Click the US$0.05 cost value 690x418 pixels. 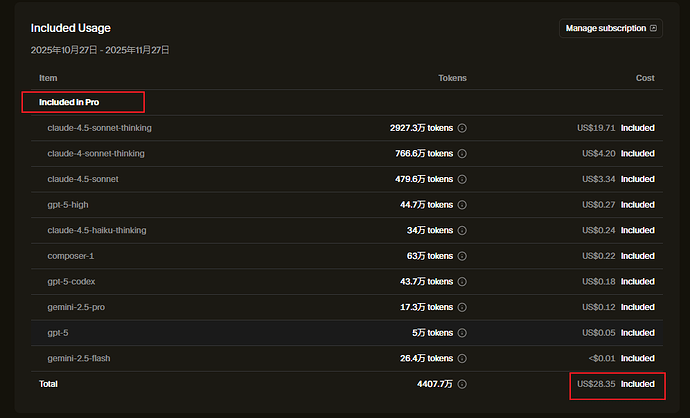tap(599, 333)
